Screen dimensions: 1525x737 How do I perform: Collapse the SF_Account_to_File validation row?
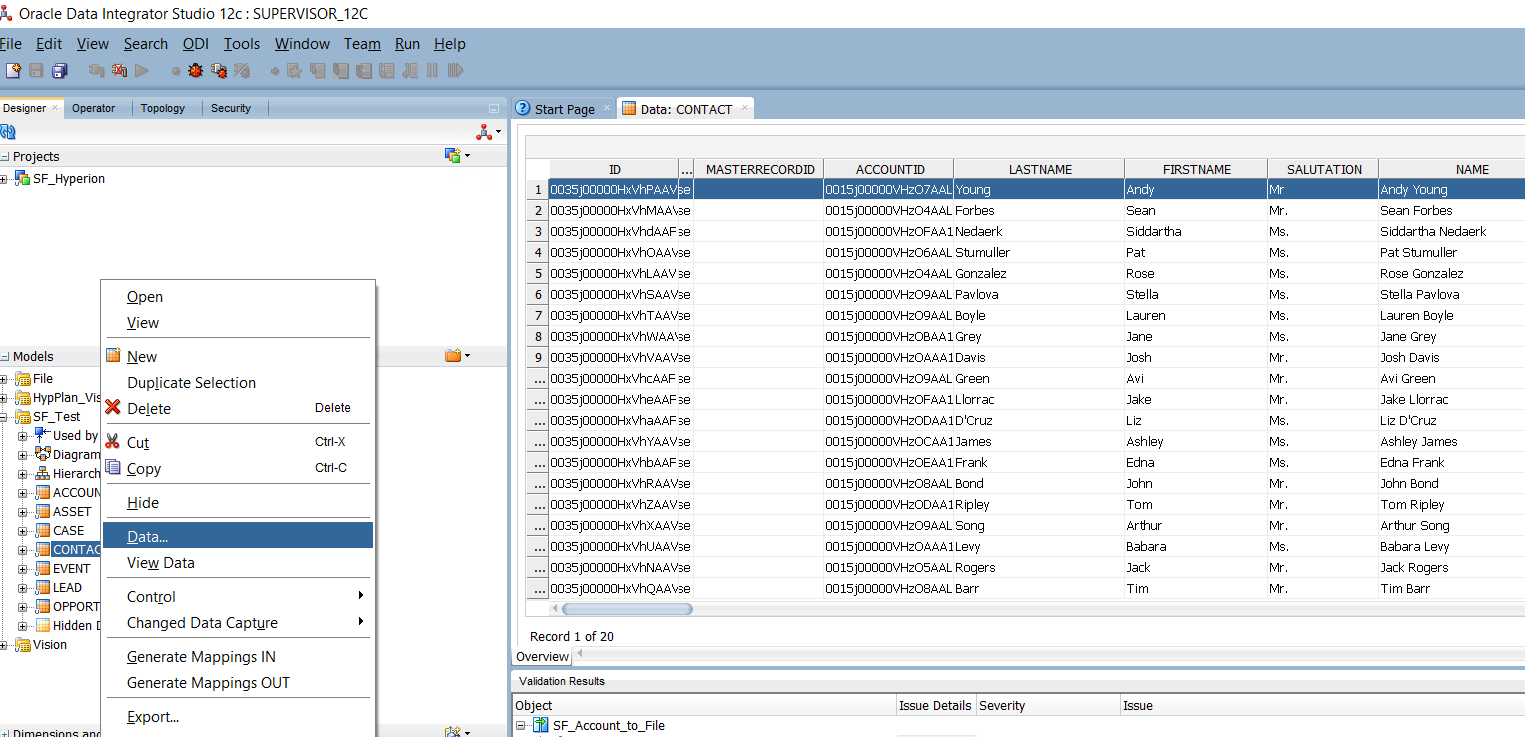click(x=521, y=726)
